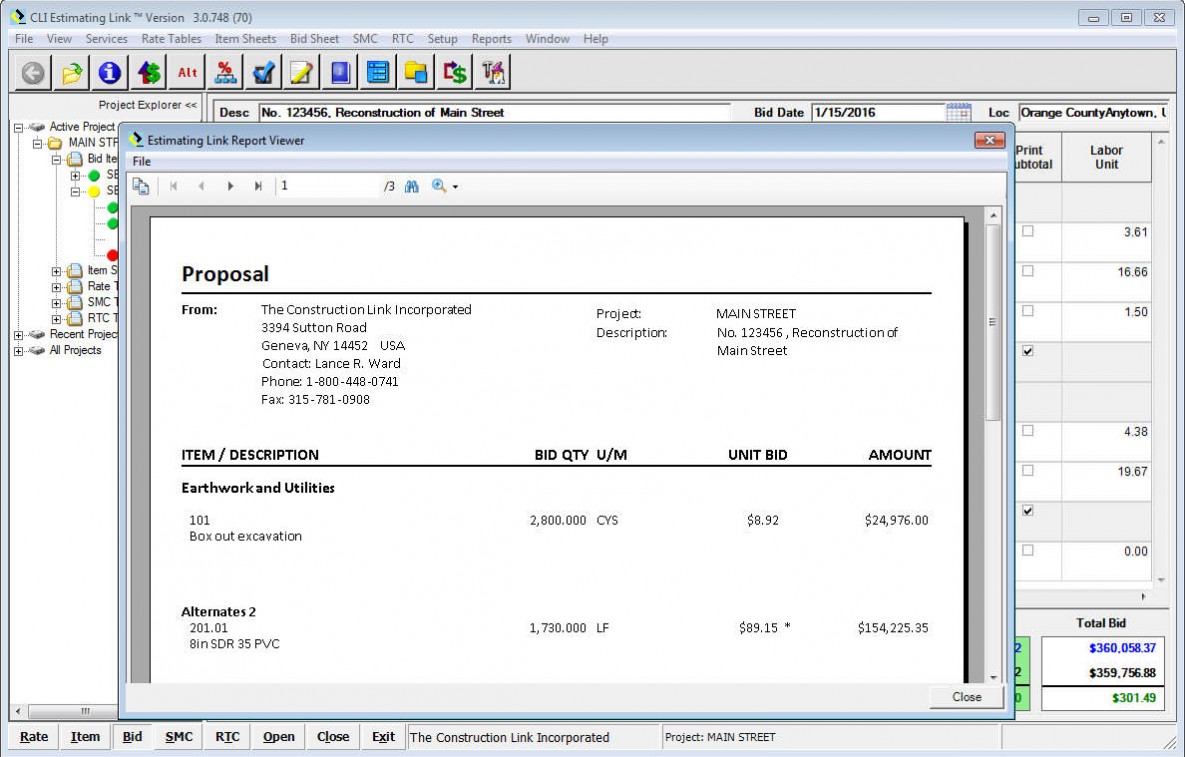Expand the Recent Projects tree node
The height and width of the screenshot is (757, 1185).
pyautogui.click(x=18, y=335)
